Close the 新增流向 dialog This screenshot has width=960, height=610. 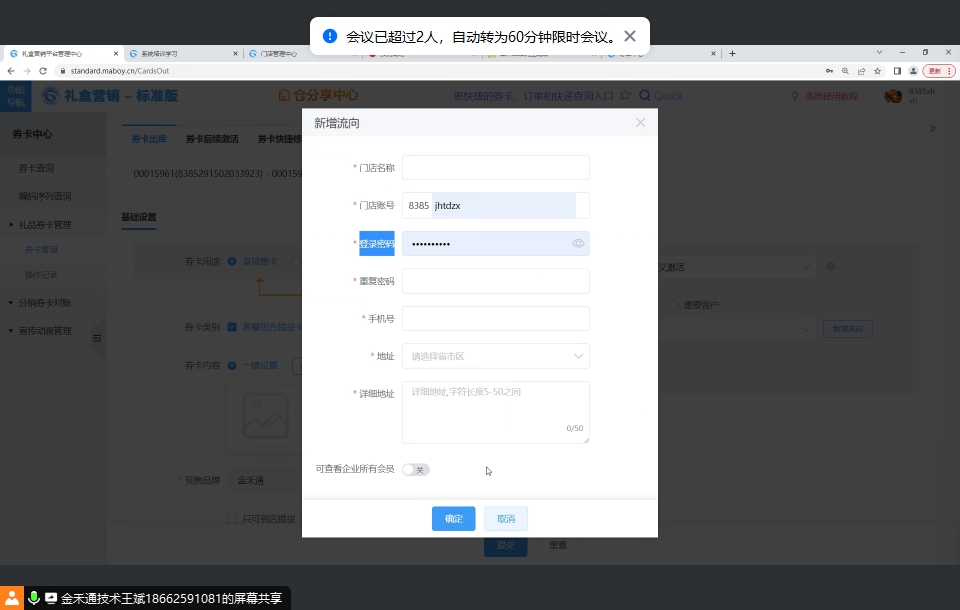(640, 123)
